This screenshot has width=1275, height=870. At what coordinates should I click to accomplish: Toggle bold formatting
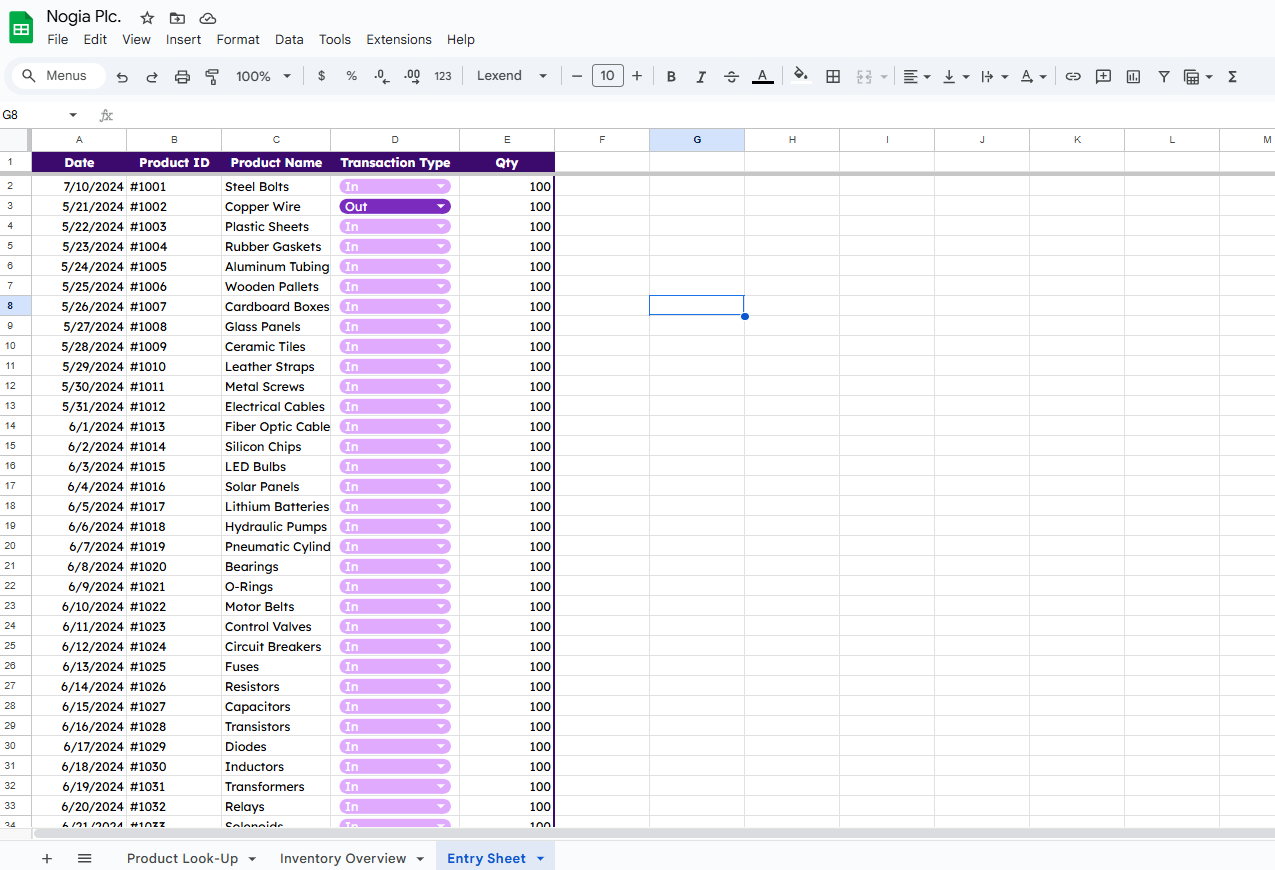[x=671, y=76]
